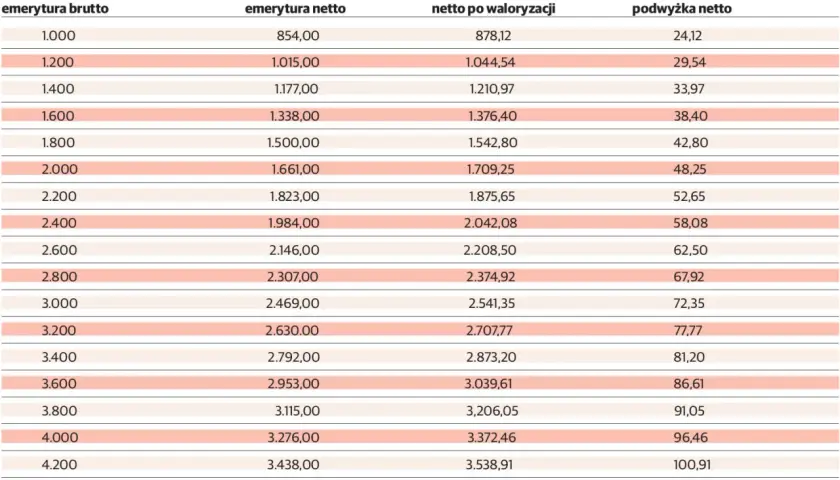This screenshot has width=840, height=480.
Task: Click the 3.372,46 valorized amount
Action: [x=491, y=437]
